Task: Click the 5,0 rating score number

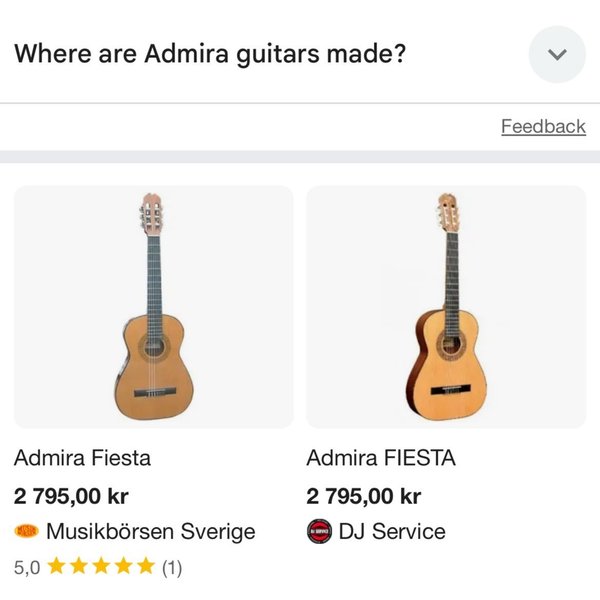Action: point(27,567)
